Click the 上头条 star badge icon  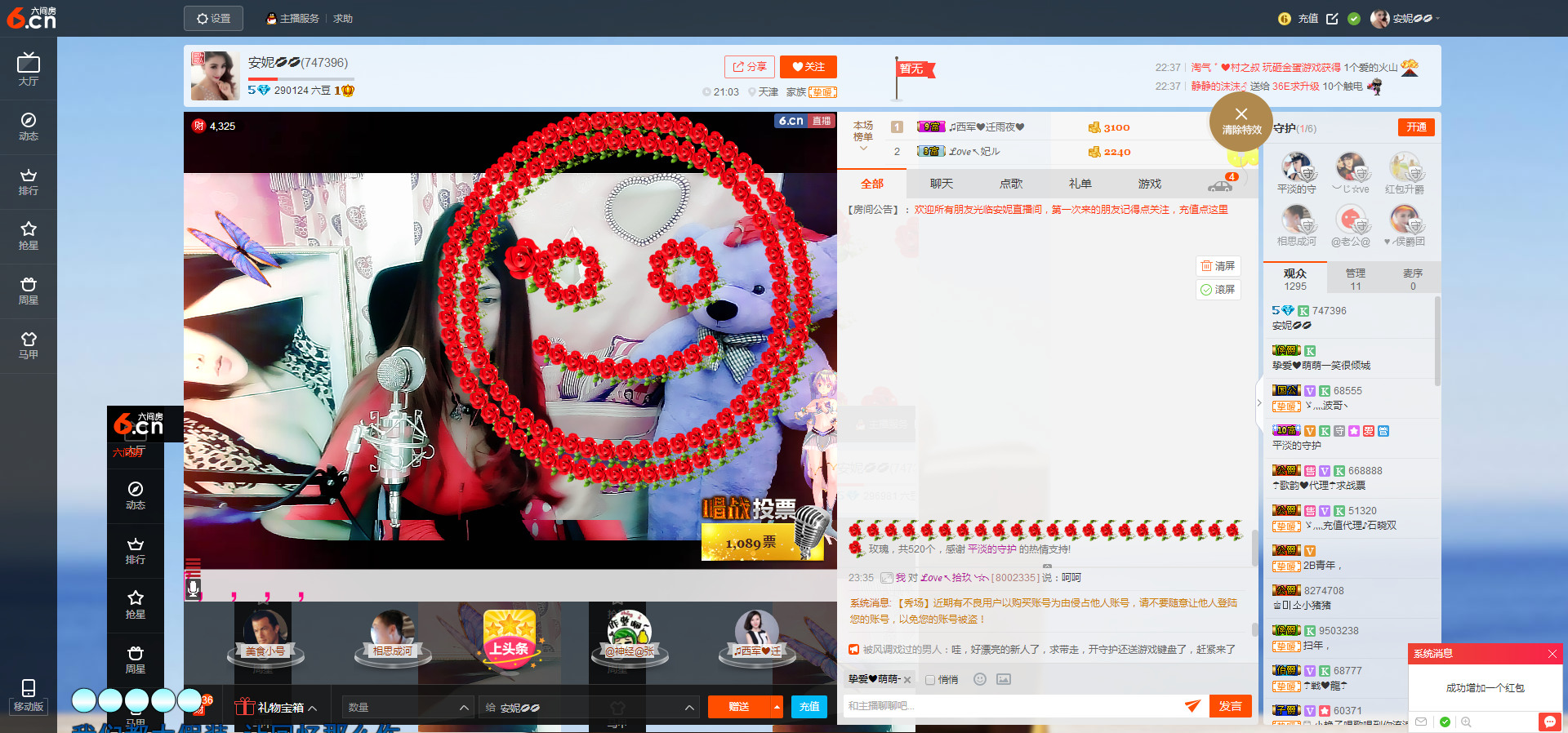(510, 639)
